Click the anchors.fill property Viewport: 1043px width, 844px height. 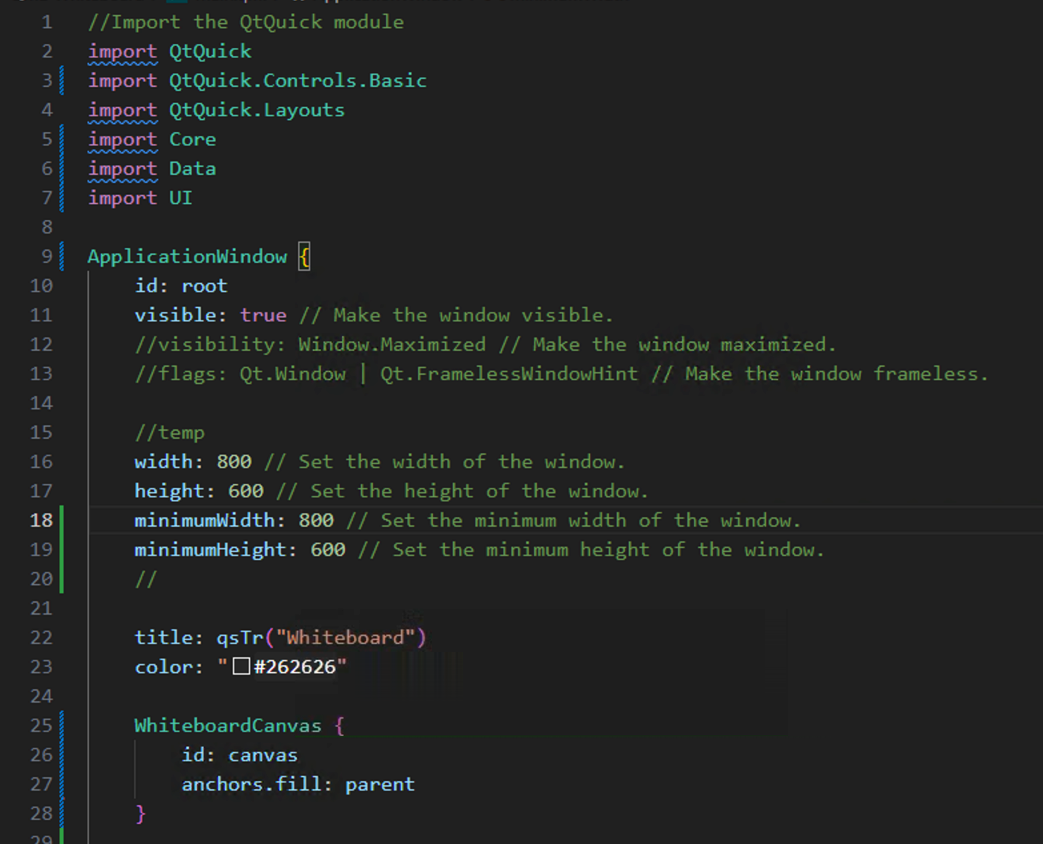point(251,784)
